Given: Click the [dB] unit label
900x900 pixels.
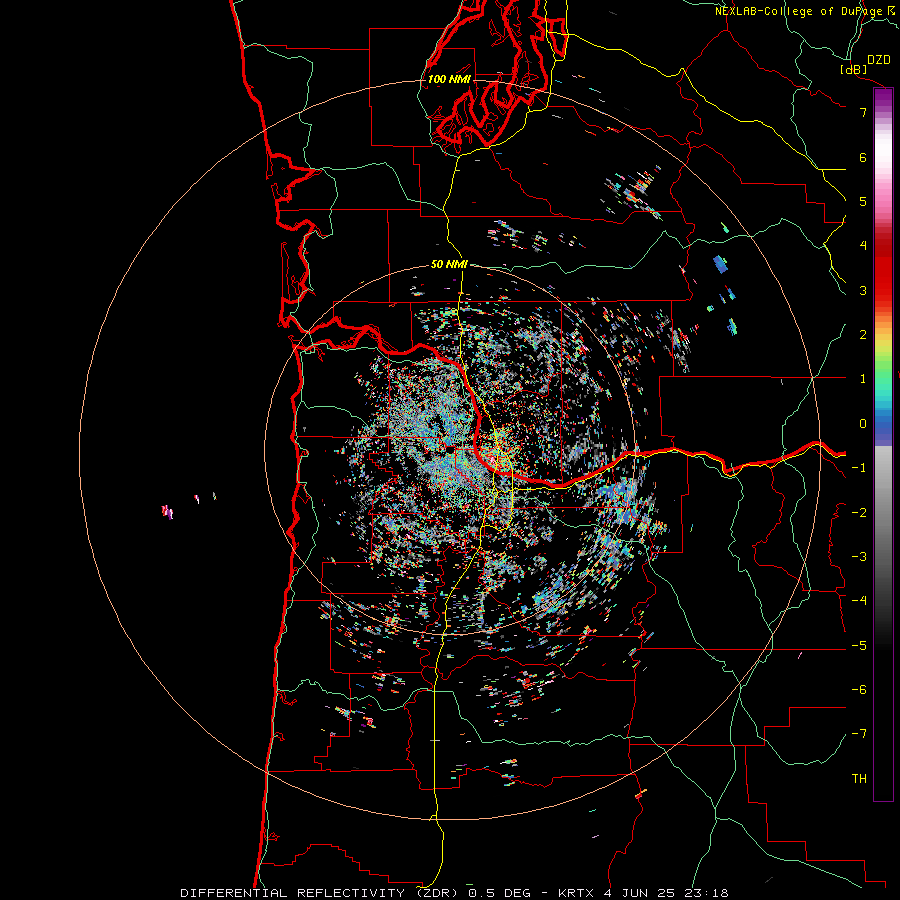Looking at the screenshot, I should click(854, 69).
